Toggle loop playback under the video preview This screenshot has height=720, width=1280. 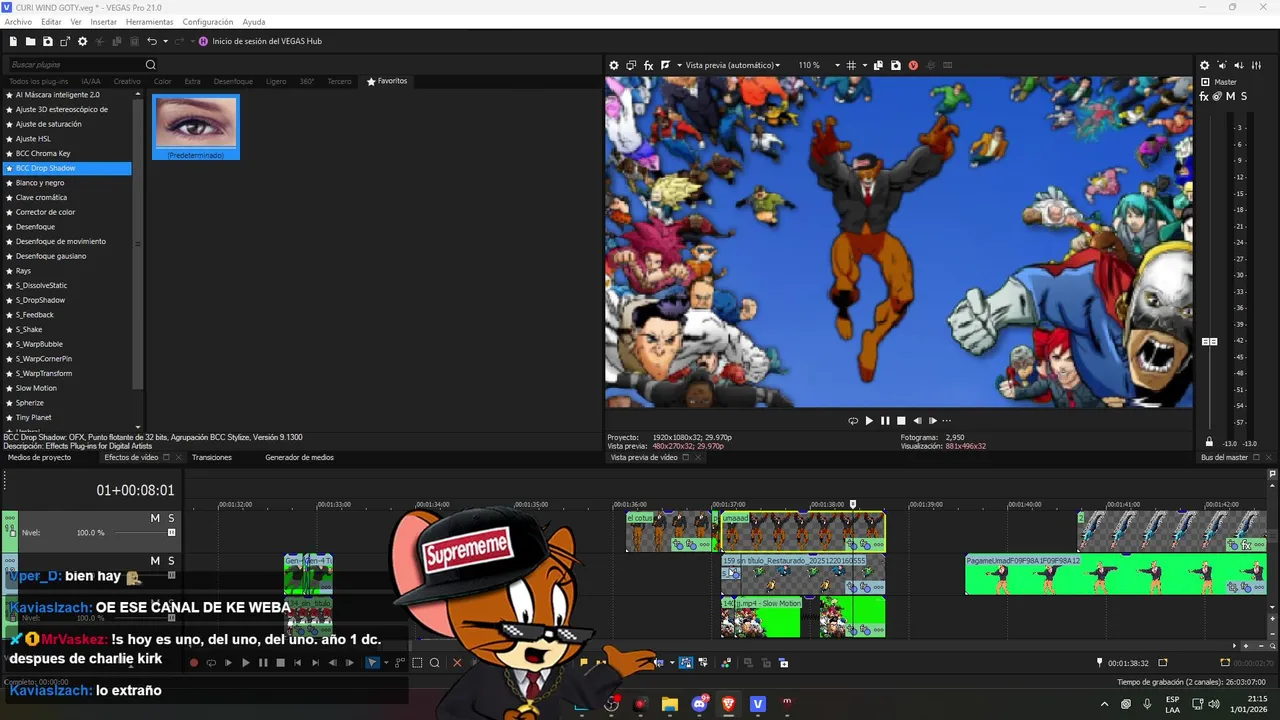point(853,421)
